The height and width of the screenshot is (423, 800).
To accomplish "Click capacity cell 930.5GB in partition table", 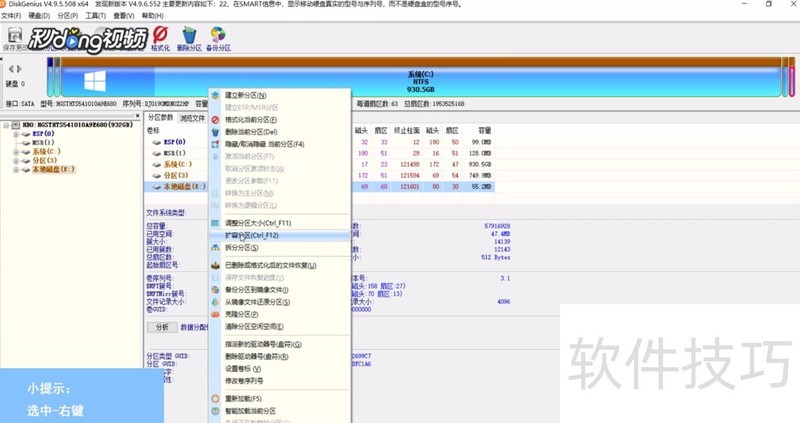I will [x=480, y=164].
